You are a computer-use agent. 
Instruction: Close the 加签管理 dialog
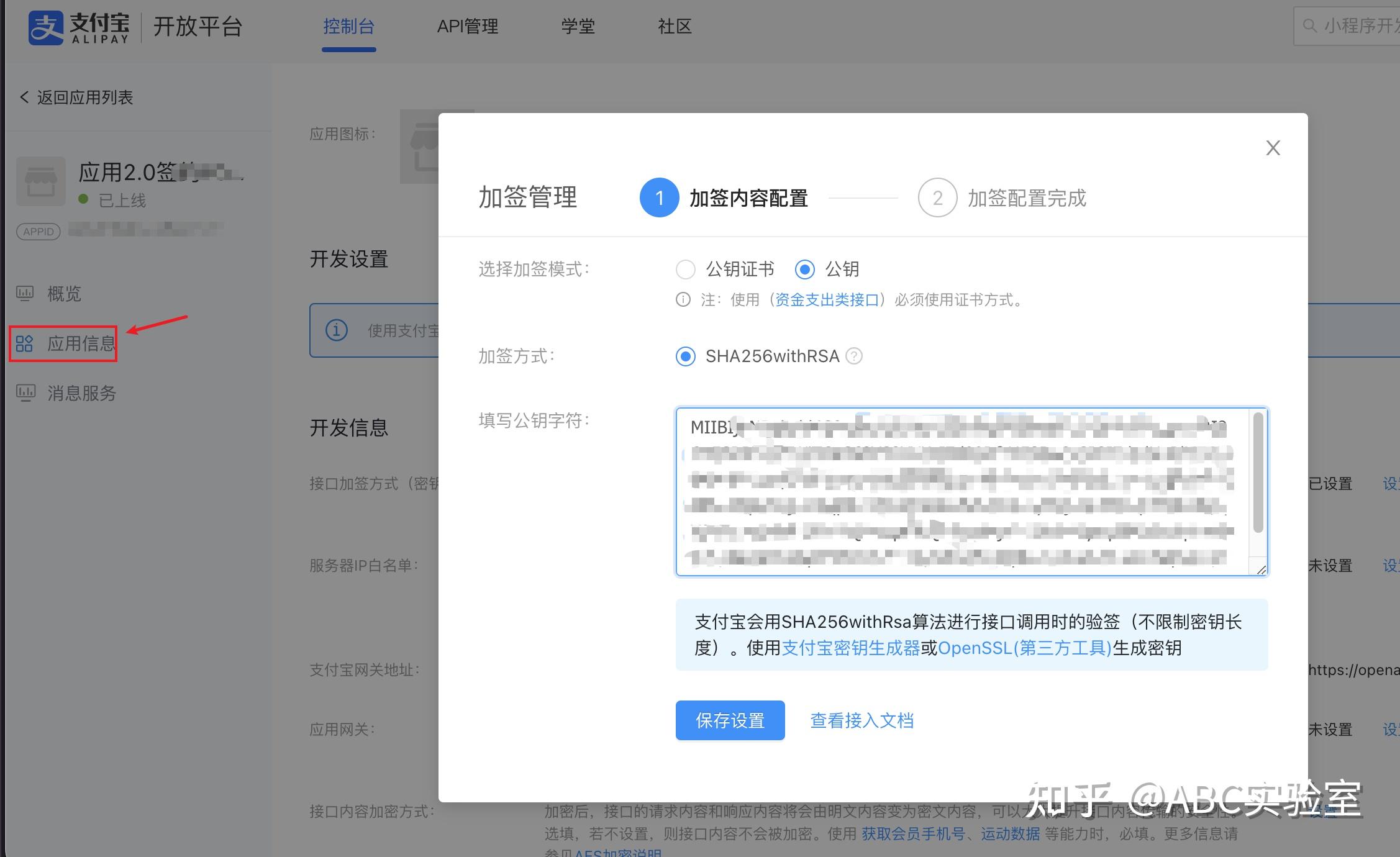click(1273, 147)
